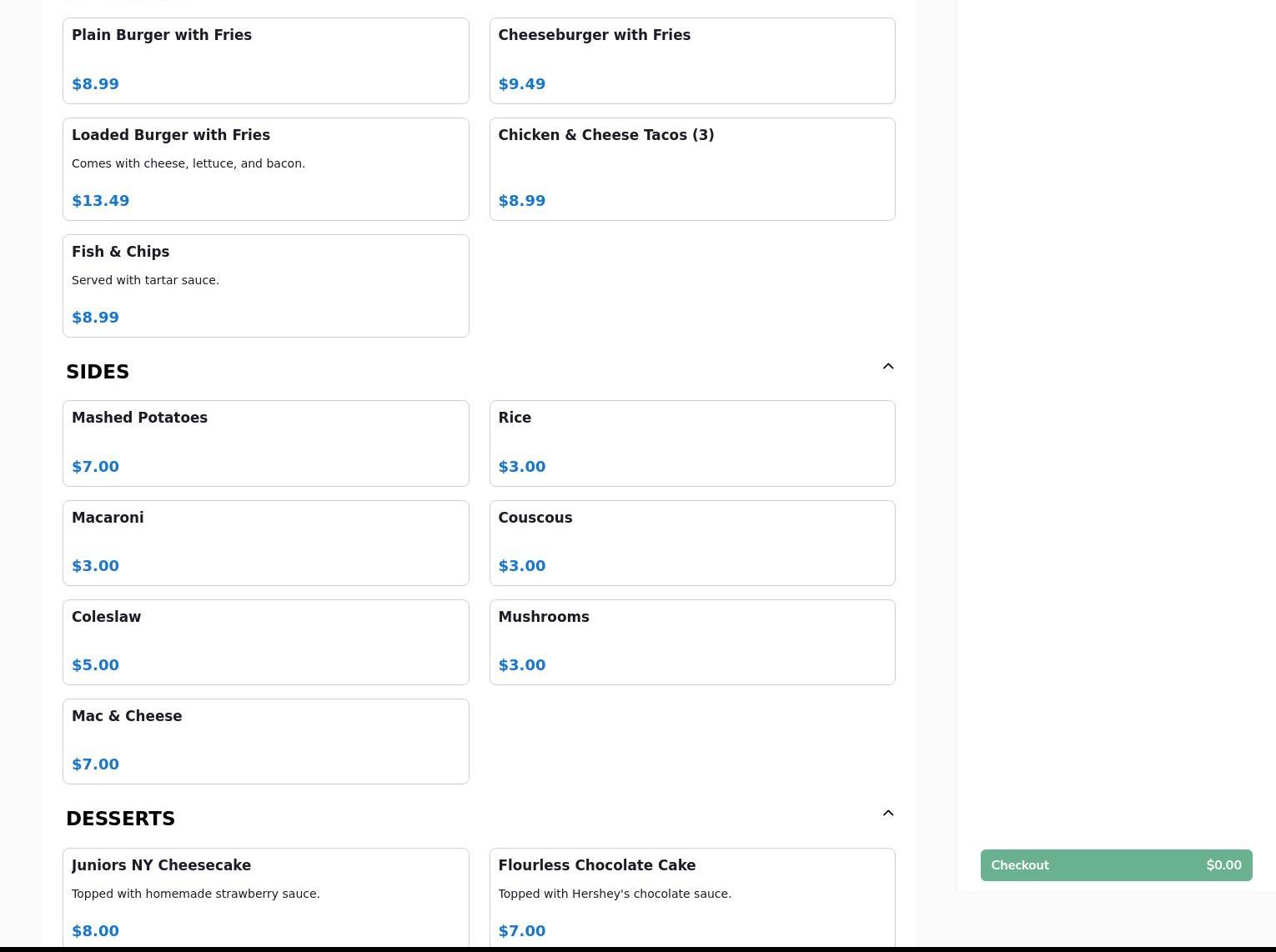Click the DESSERTS section heading
Image resolution: width=1276 pixels, height=952 pixels.
point(120,819)
